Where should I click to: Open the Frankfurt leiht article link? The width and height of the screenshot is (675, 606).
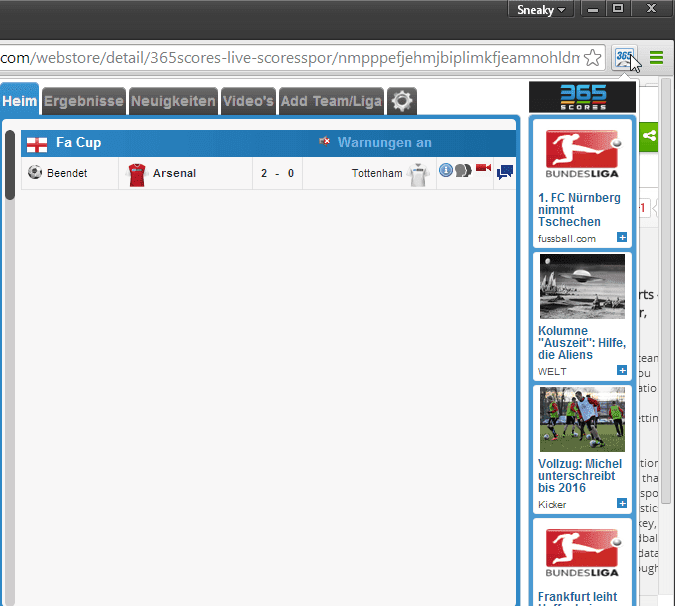pyautogui.click(x=577, y=597)
